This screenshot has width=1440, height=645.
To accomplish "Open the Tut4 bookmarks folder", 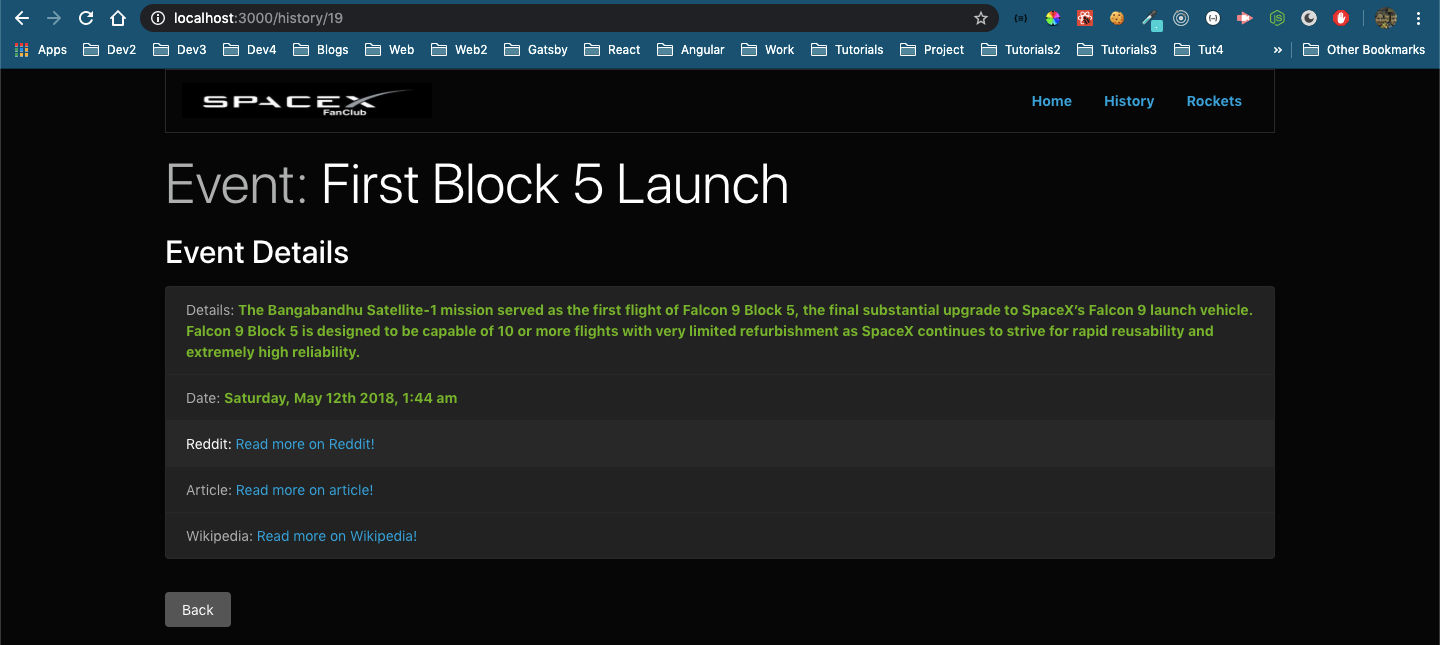I will (x=1198, y=49).
